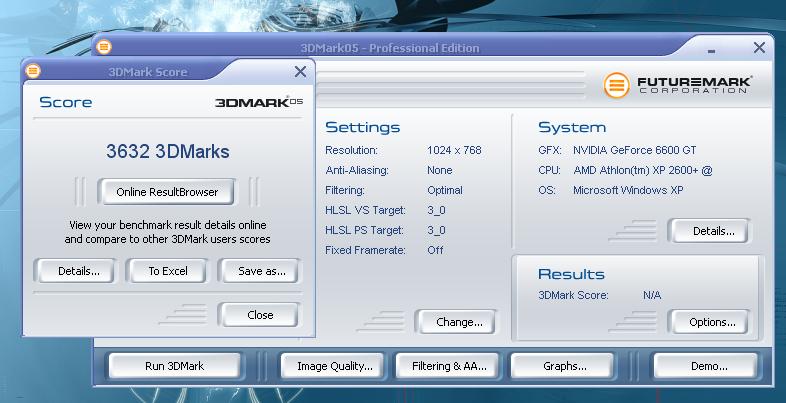Image resolution: width=786 pixels, height=403 pixels.
Task: Click the Anti-Aliasing None value
Action: [x=440, y=170]
